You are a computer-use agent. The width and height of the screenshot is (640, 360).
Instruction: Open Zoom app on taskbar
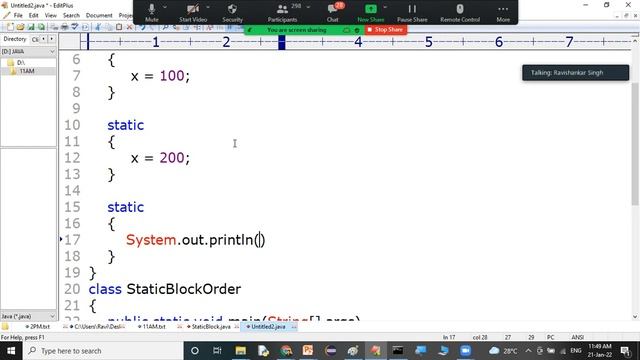tap(465, 351)
